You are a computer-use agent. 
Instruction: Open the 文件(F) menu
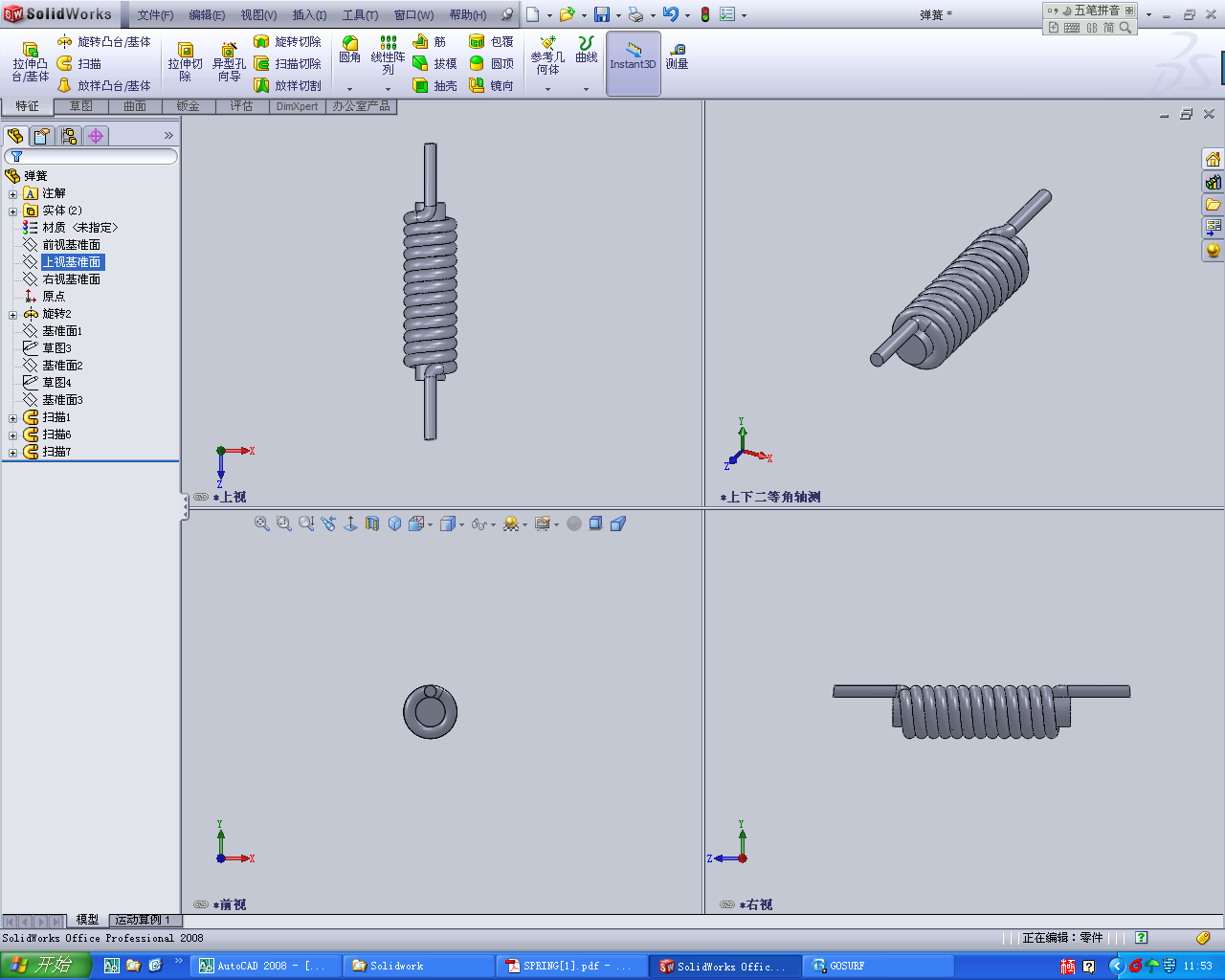coord(155,15)
